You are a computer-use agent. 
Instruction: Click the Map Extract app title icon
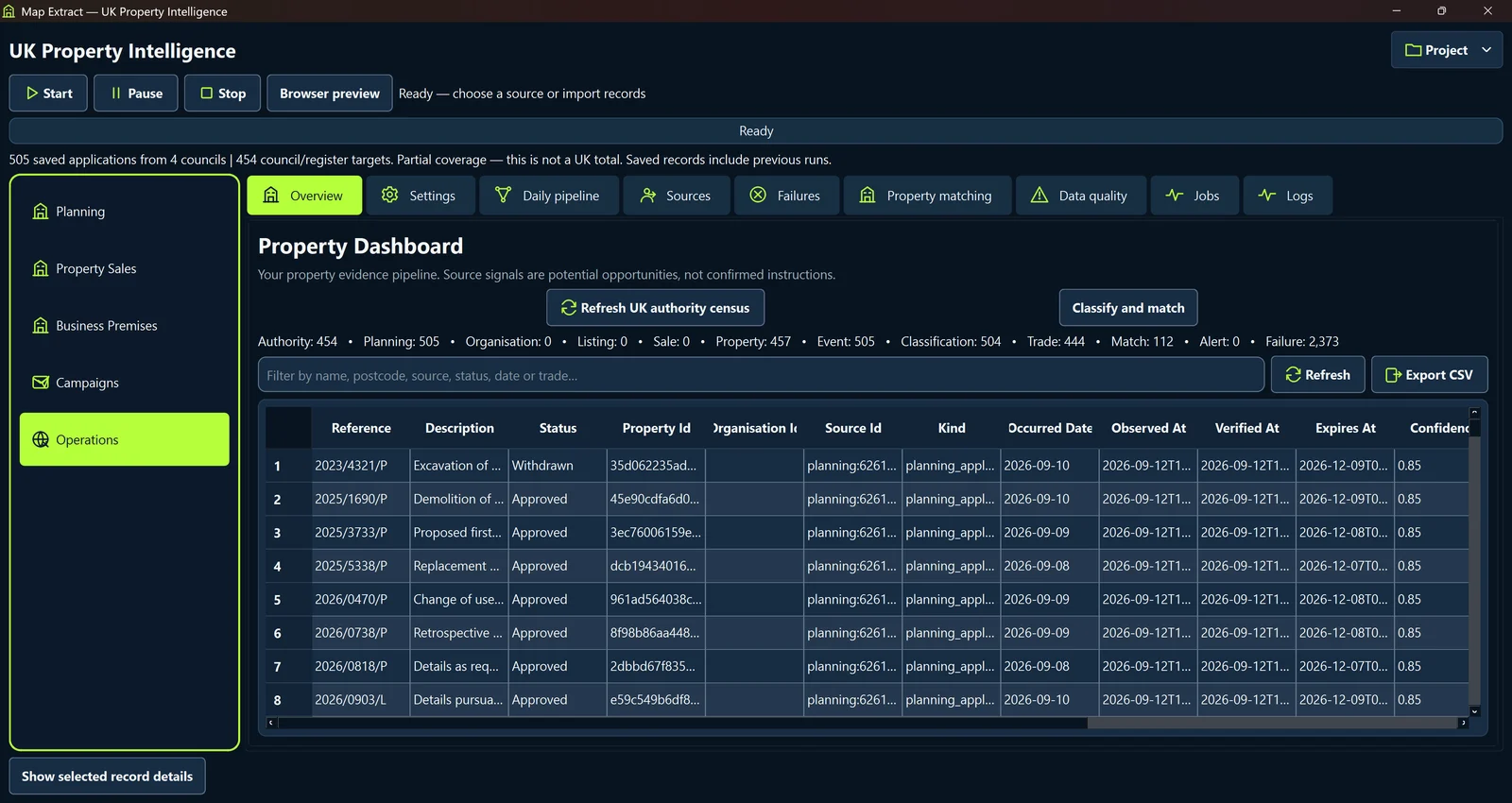click(x=9, y=11)
